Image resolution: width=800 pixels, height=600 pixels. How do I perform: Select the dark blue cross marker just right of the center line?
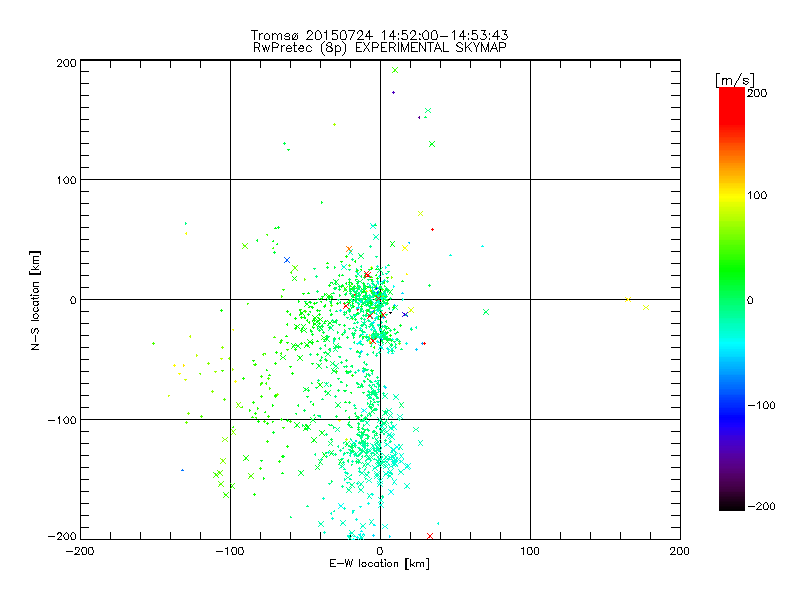(405, 314)
